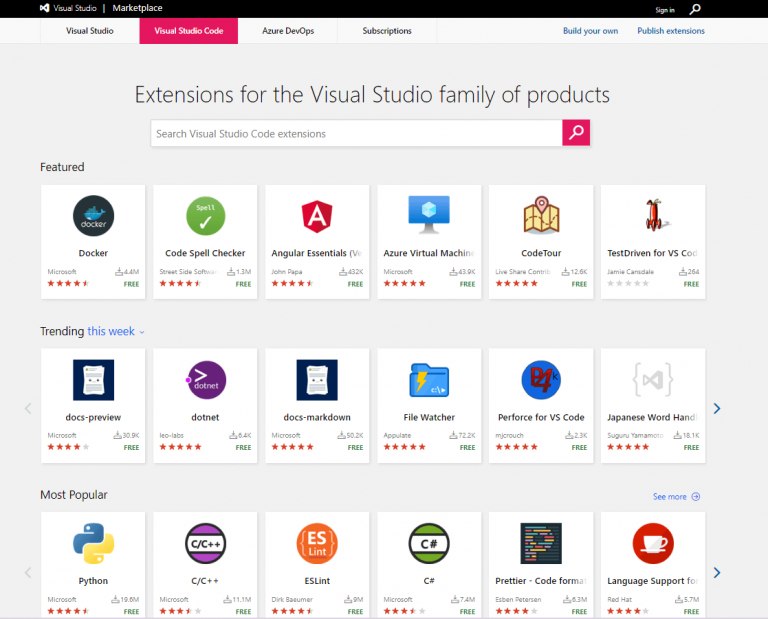
Task: Open the TestDriven rocket icon
Action: [x=655, y=214]
